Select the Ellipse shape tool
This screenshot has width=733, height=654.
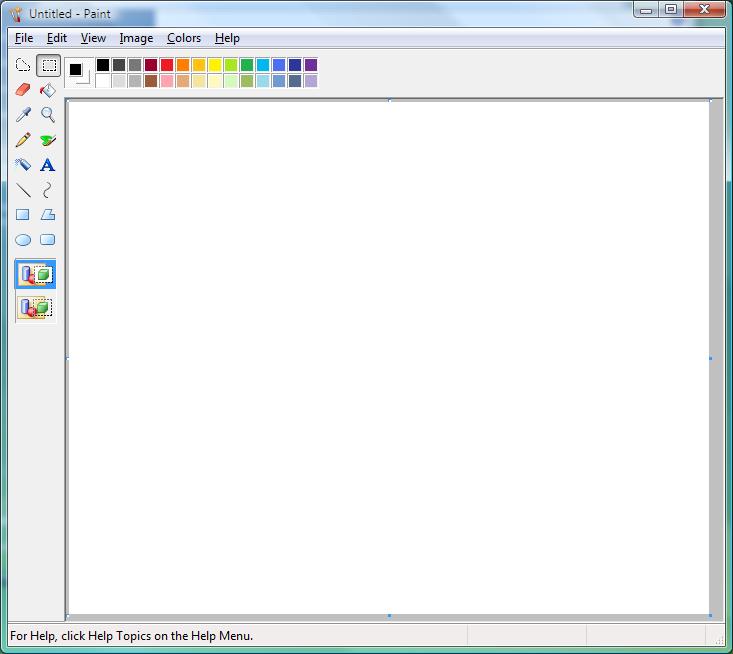tap(23, 240)
